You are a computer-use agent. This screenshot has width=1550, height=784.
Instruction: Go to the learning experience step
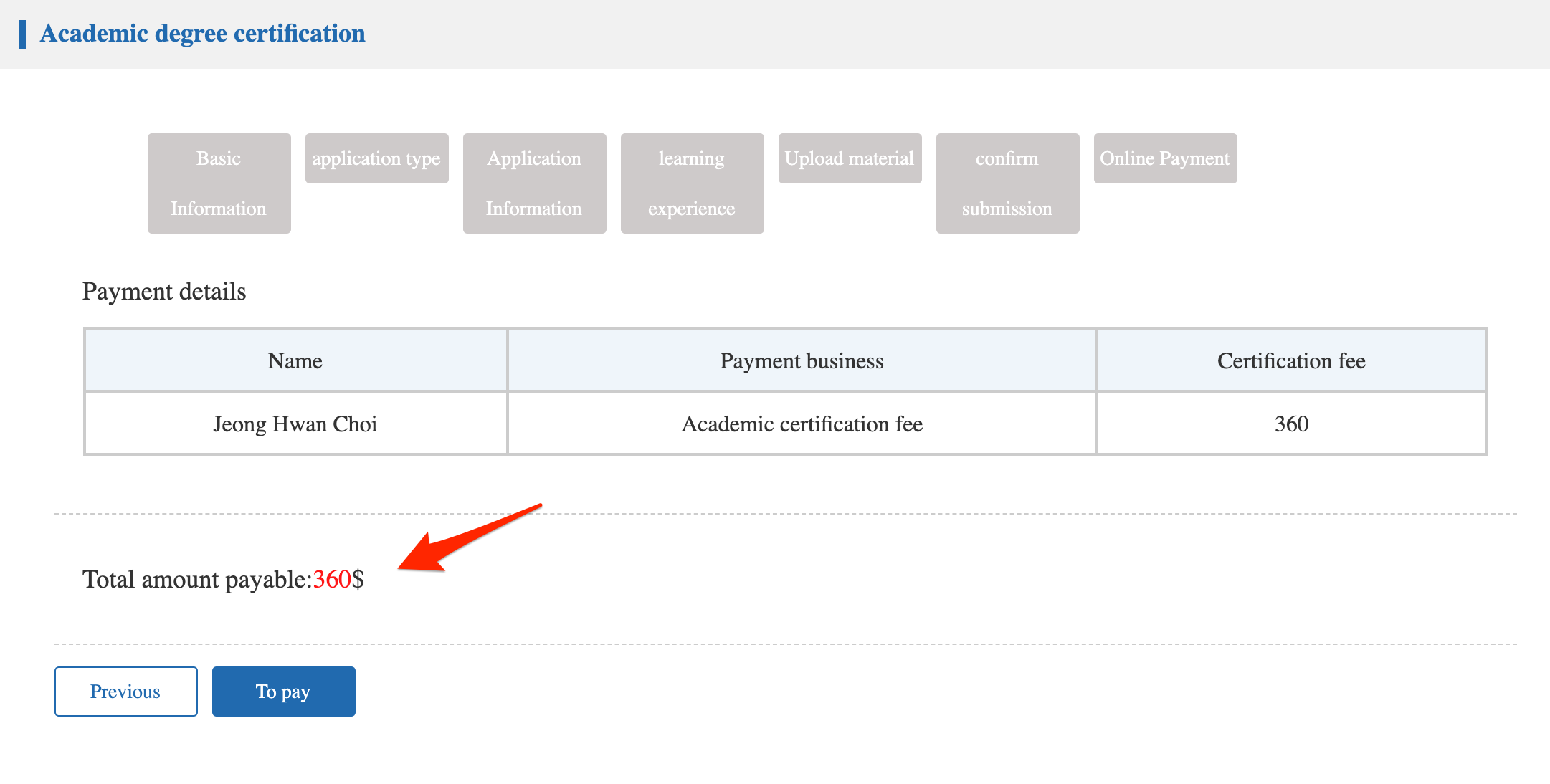692,183
